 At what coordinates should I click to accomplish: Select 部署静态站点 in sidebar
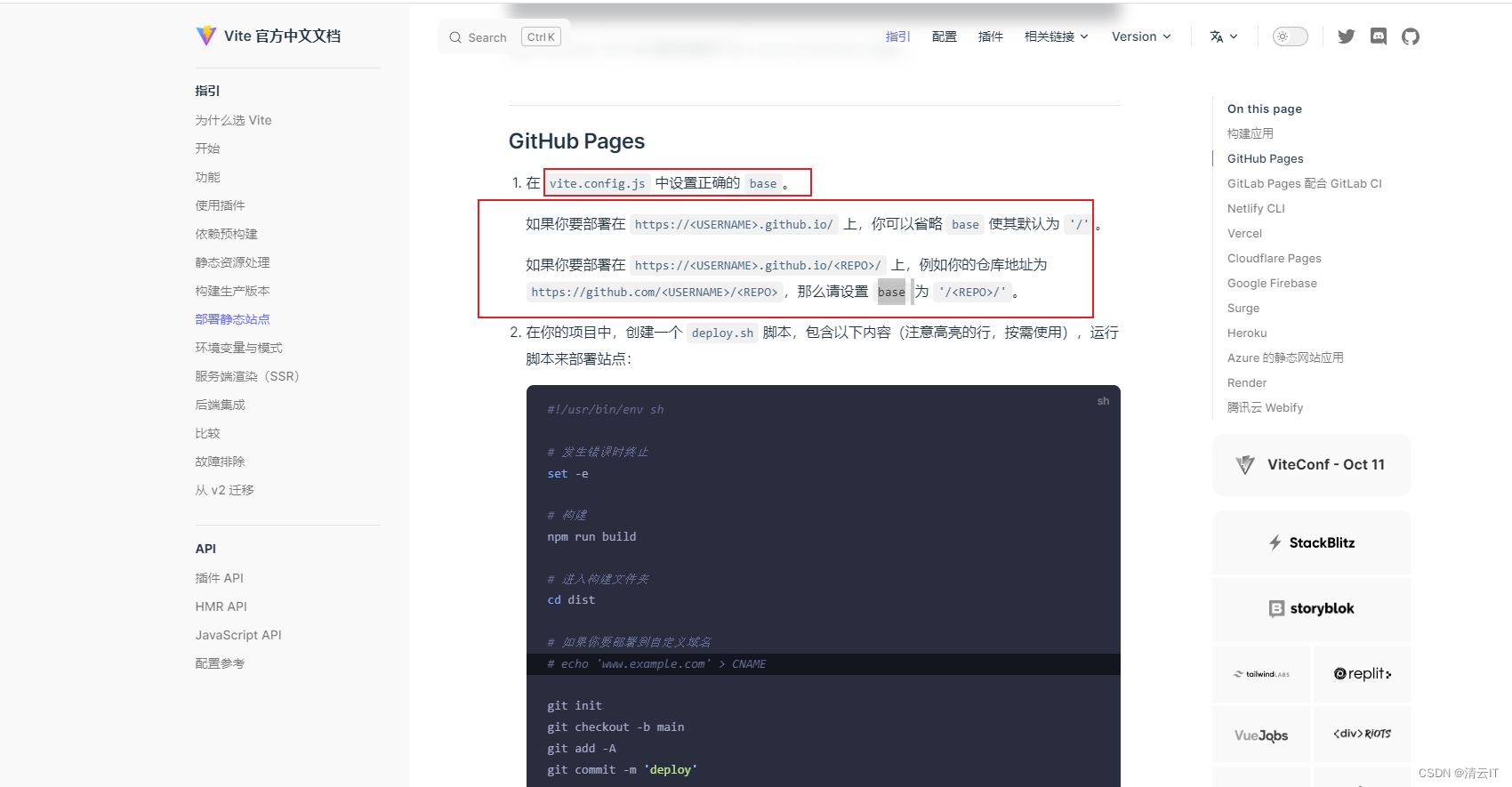(233, 319)
